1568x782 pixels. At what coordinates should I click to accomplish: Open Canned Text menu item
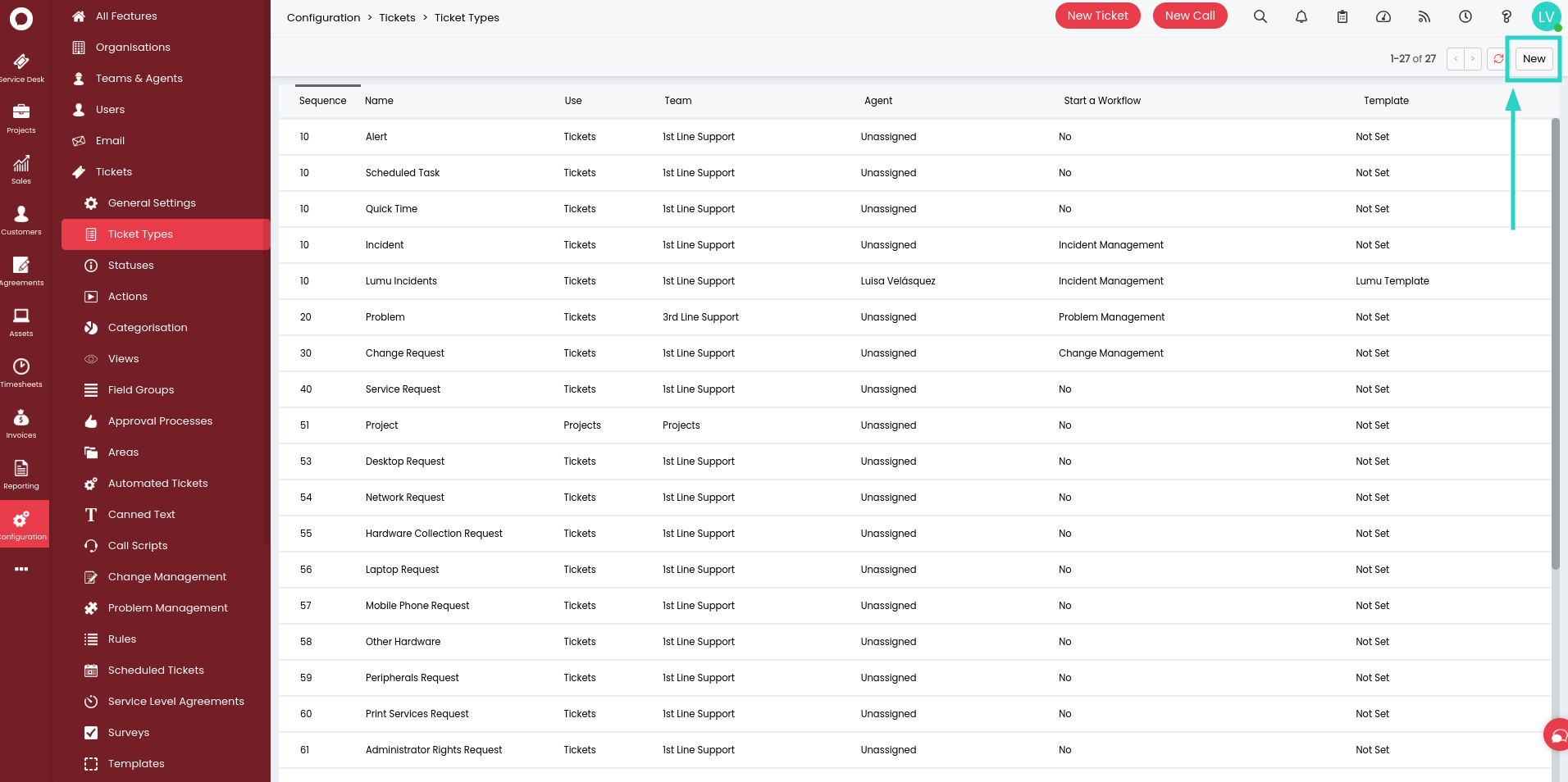tap(142, 515)
